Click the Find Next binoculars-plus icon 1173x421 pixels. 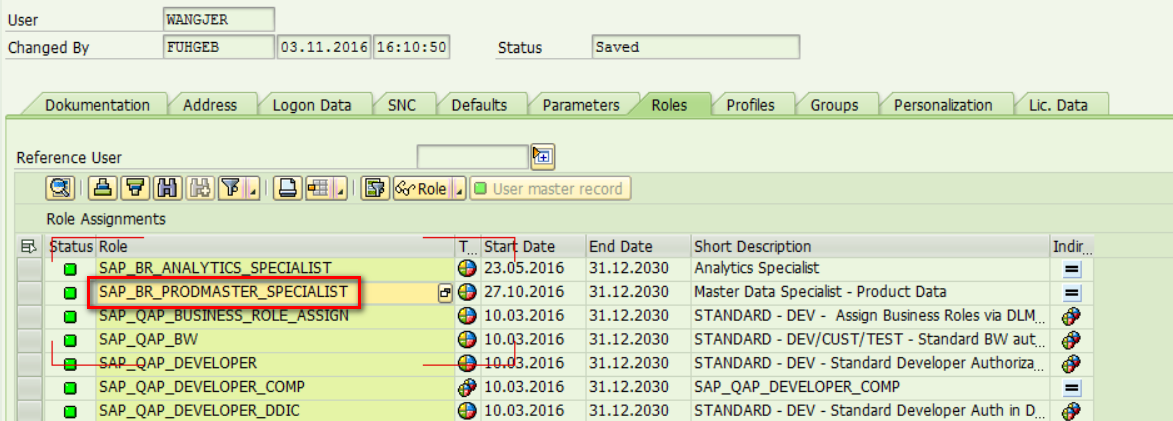(x=200, y=188)
